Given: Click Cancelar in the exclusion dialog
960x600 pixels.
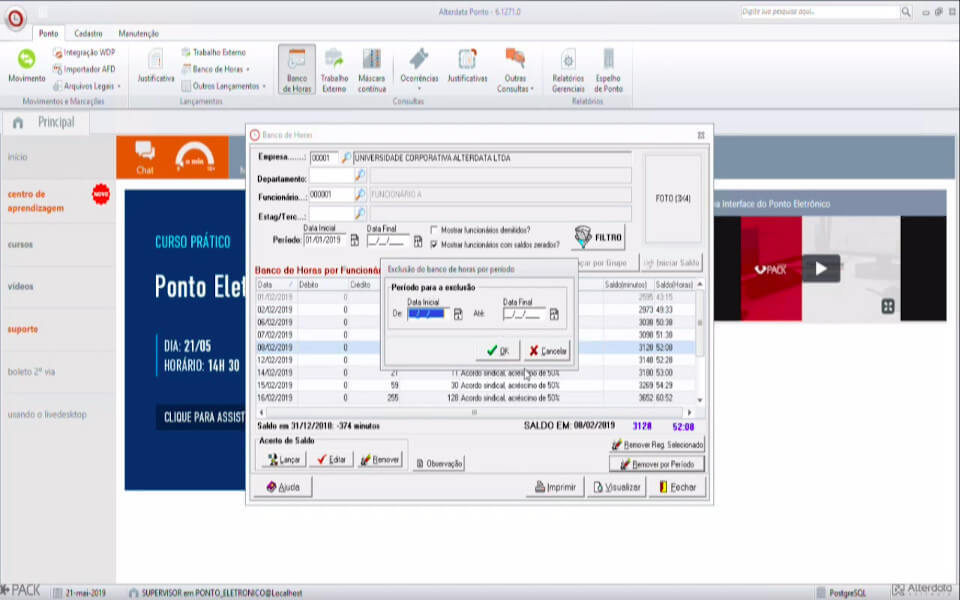Looking at the screenshot, I should coord(547,351).
